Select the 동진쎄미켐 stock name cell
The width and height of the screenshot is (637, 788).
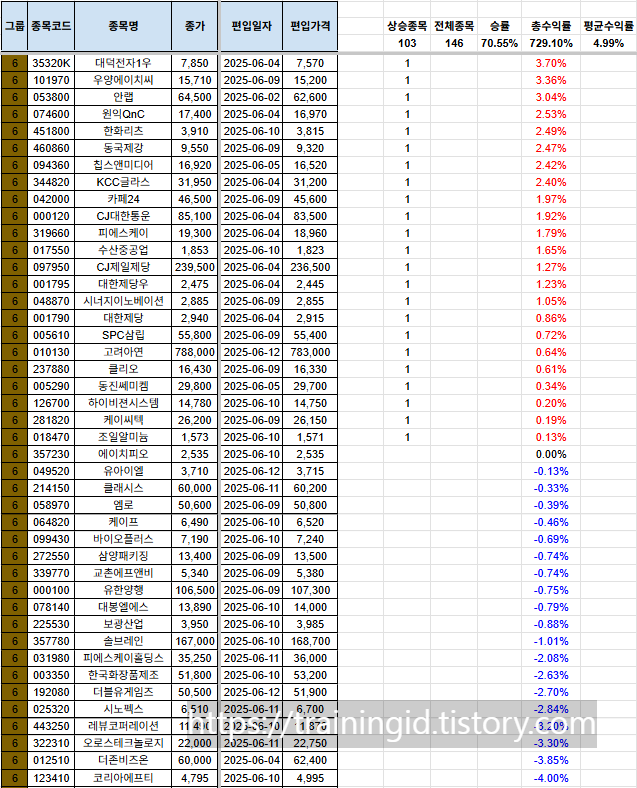123,386
